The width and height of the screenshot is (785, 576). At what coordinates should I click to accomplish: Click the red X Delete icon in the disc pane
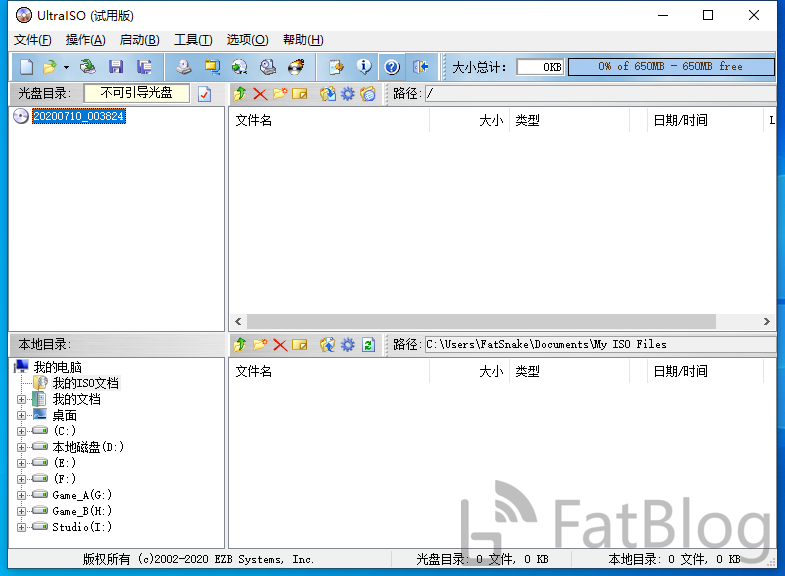click(x=260, y=94)
